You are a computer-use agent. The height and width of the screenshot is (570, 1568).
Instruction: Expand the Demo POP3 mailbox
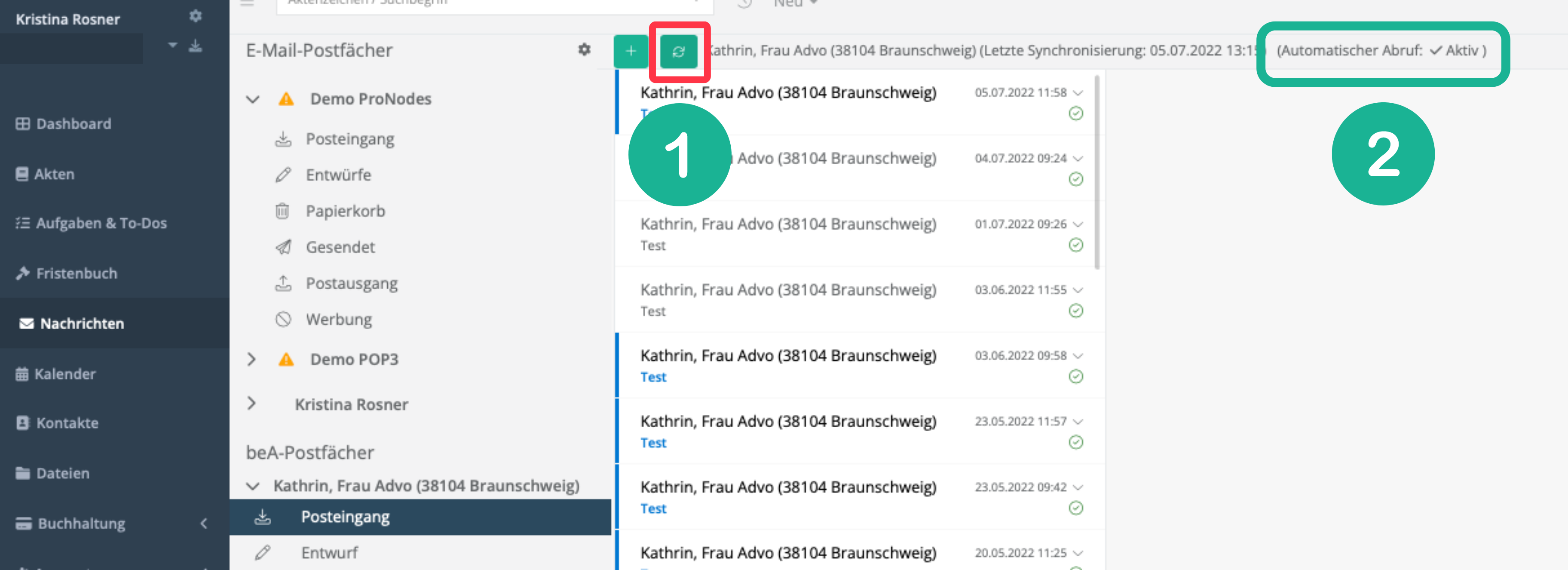[251, 359]
